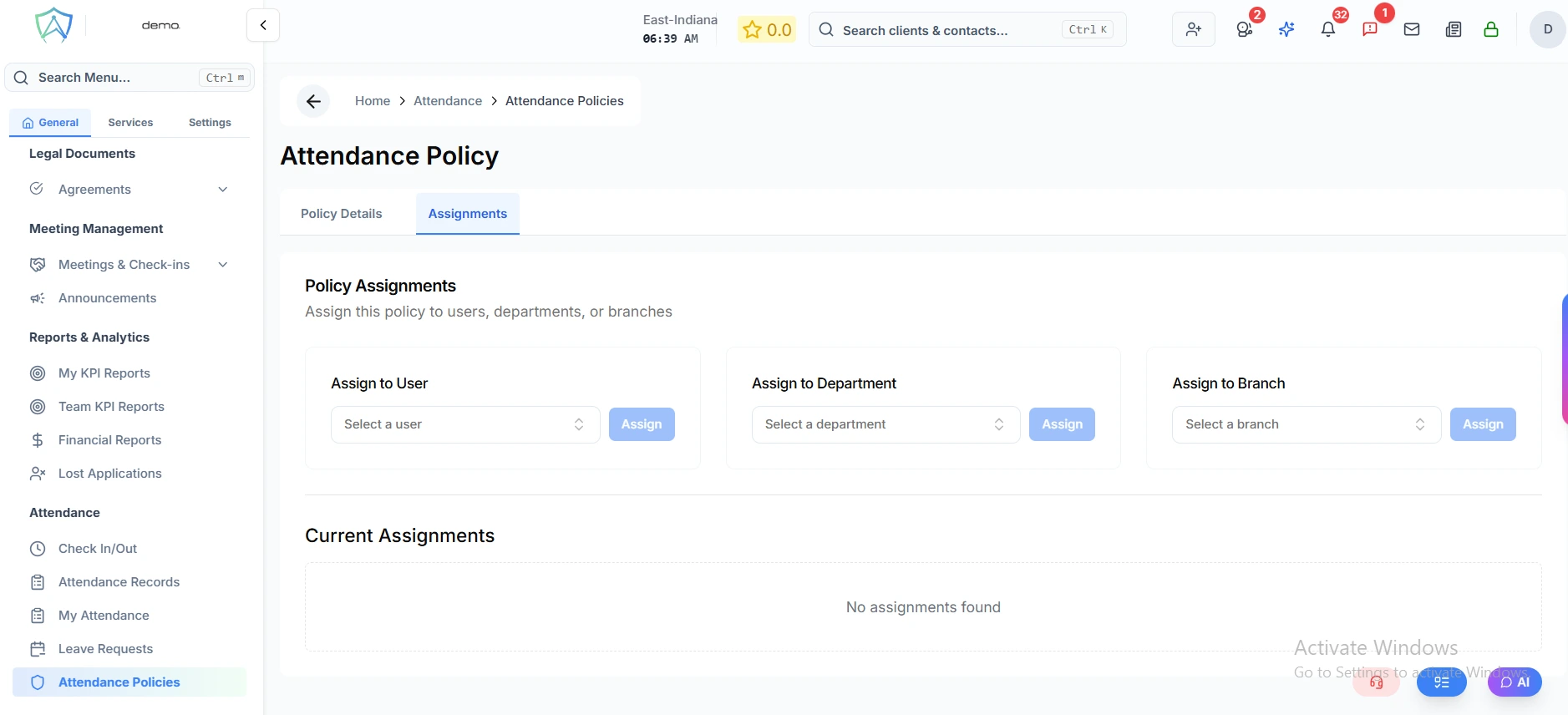Click the Announcements megaphone icon
The image size is (1568, 715).
pos(38,298)
